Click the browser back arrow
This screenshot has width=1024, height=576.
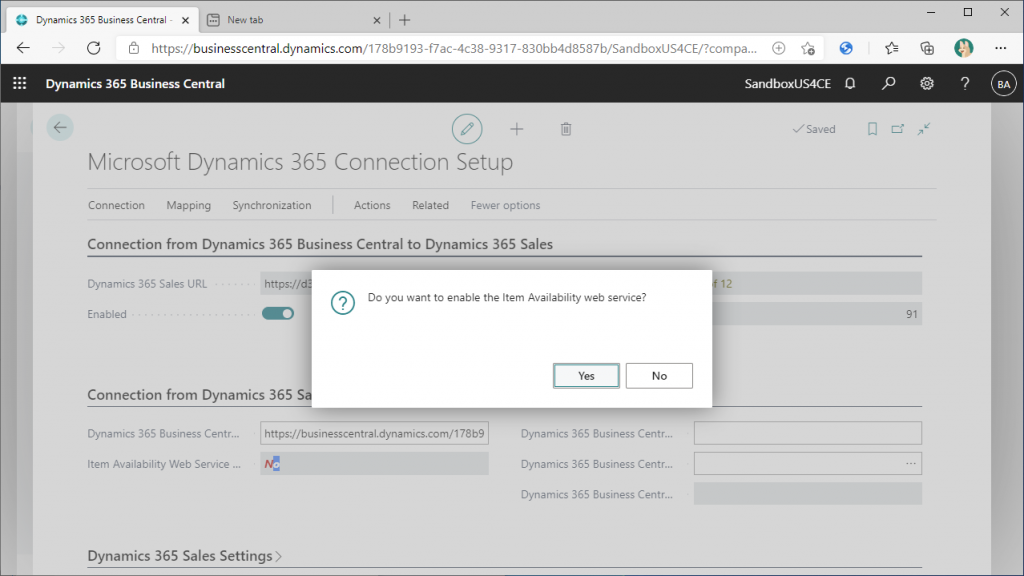click(x=24, y=48)
